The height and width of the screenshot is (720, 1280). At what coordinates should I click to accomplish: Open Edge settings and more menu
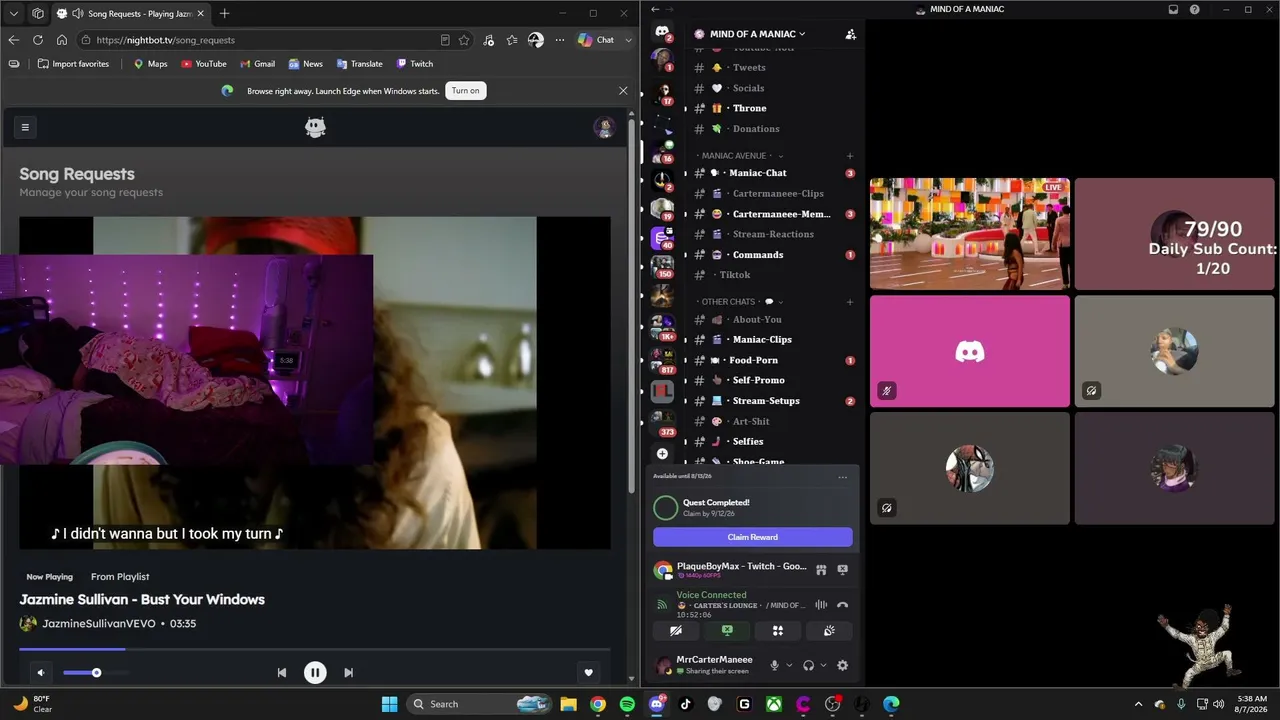click(x=560, y=40)
